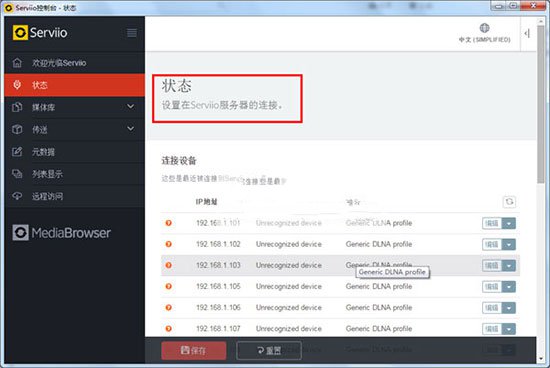Open dropdown arrow for 192.168.1.105 row
The width and height of the screenshot is (550, 368).
click(x=509, y=287)
